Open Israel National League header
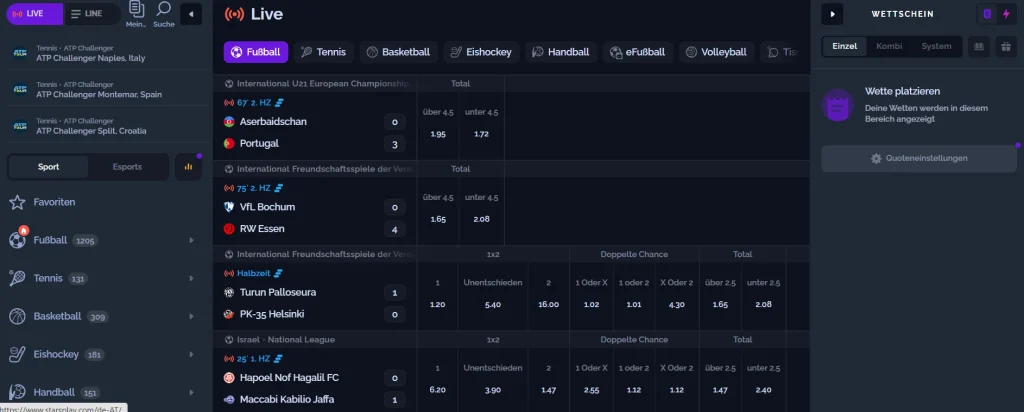Image resolution: width=1024 pixels, height=412 pixels. point(280,340)
